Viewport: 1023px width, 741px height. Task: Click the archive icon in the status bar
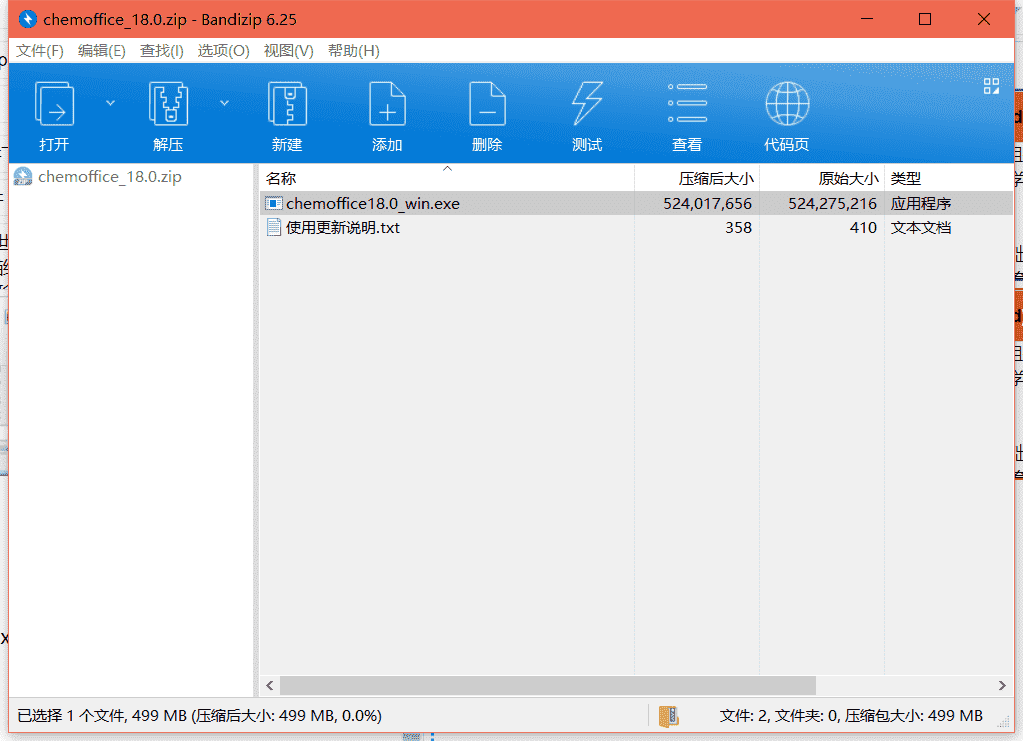click(x=668, y=716)
